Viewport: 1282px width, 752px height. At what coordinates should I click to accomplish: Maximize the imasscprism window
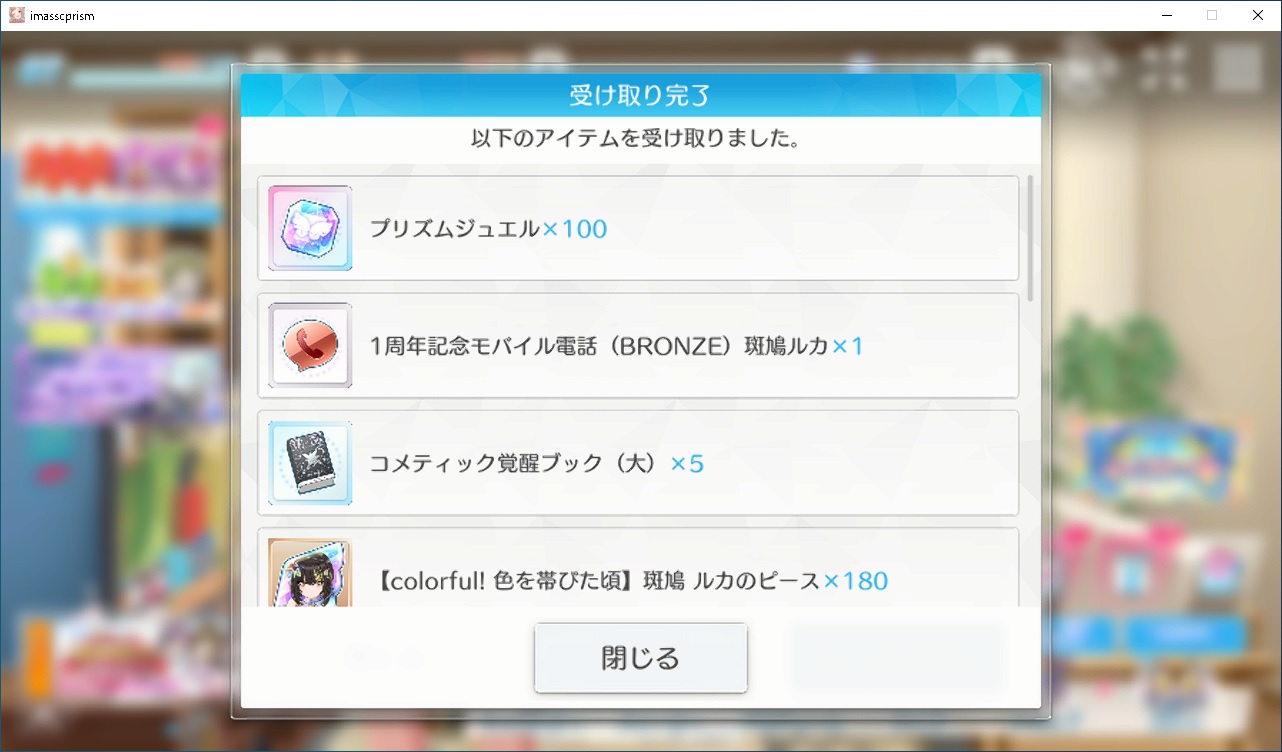pos(1212,15)
